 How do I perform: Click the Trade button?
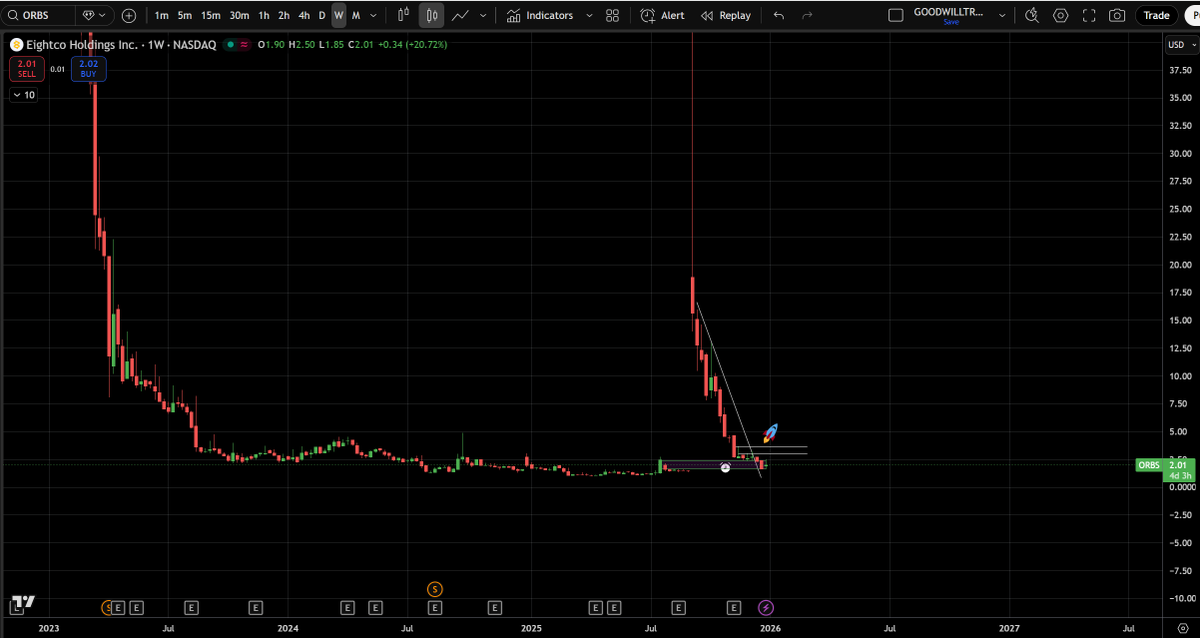pos(1157,15)
